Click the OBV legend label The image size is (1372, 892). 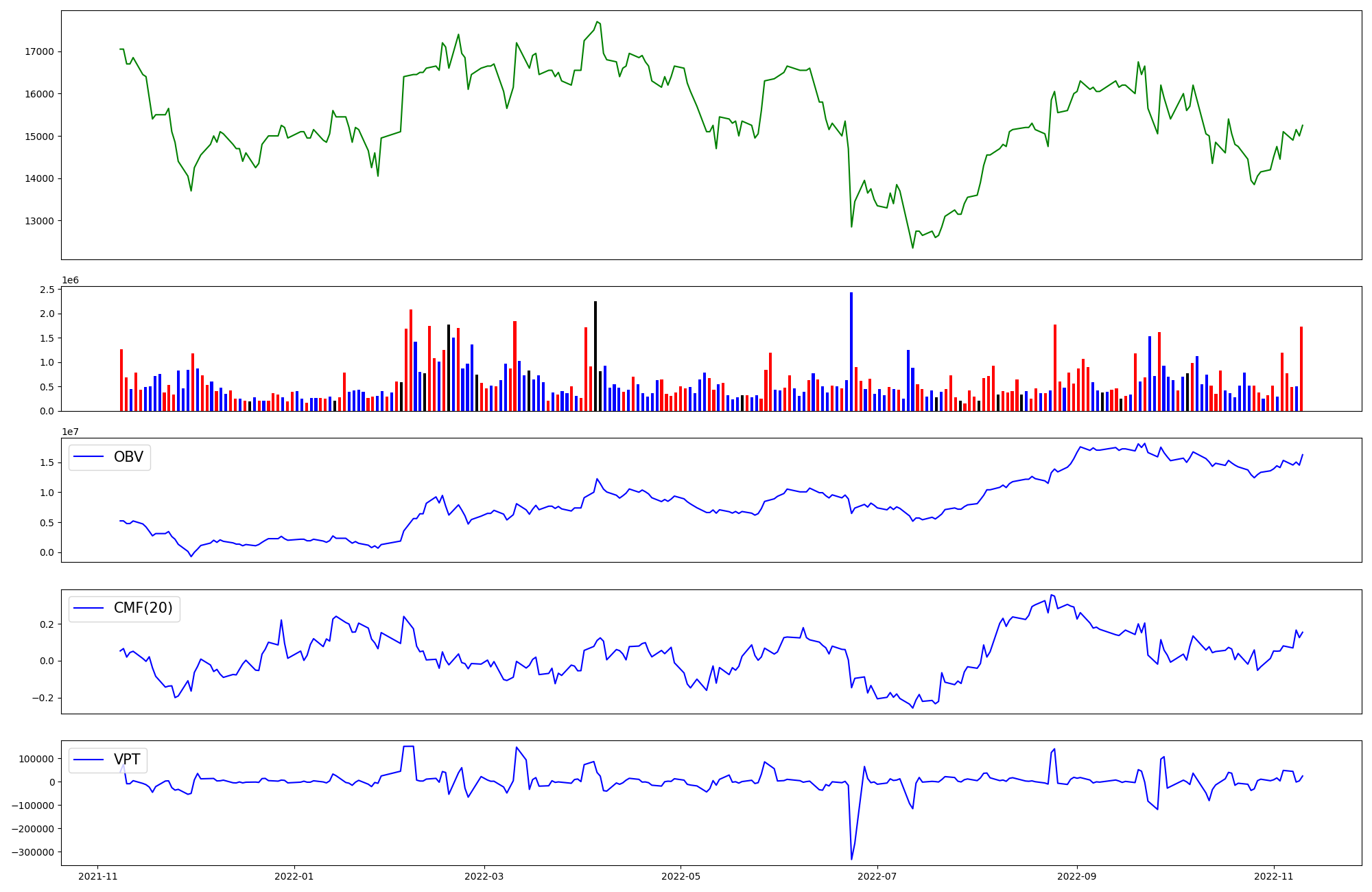(x=128, y=457)
